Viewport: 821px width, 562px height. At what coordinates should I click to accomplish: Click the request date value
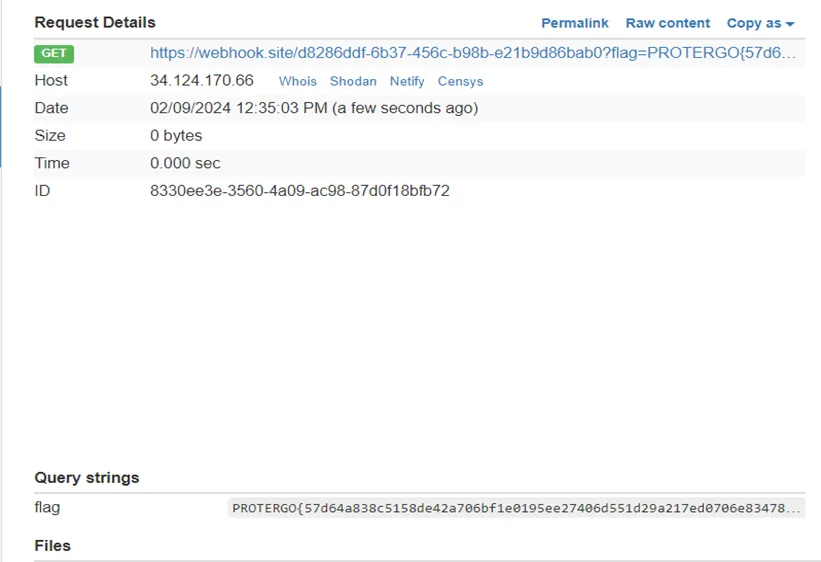[314, 108]
